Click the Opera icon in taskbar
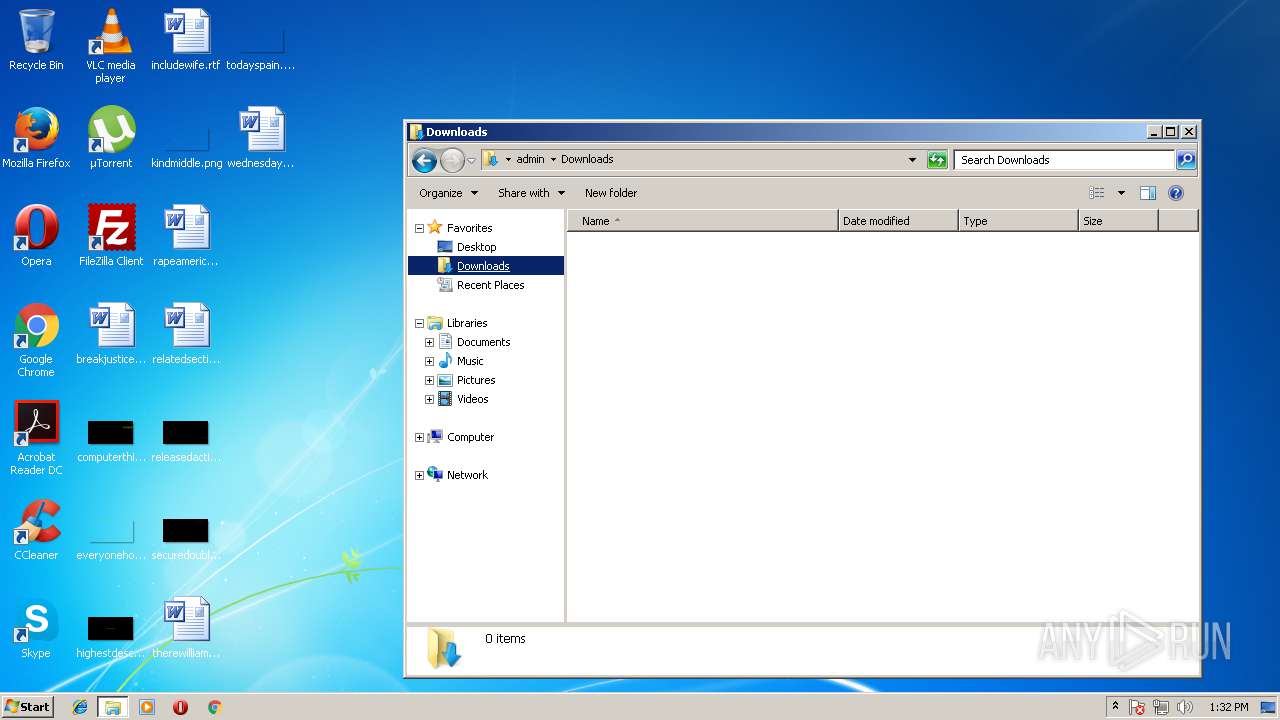 point(181,707)
